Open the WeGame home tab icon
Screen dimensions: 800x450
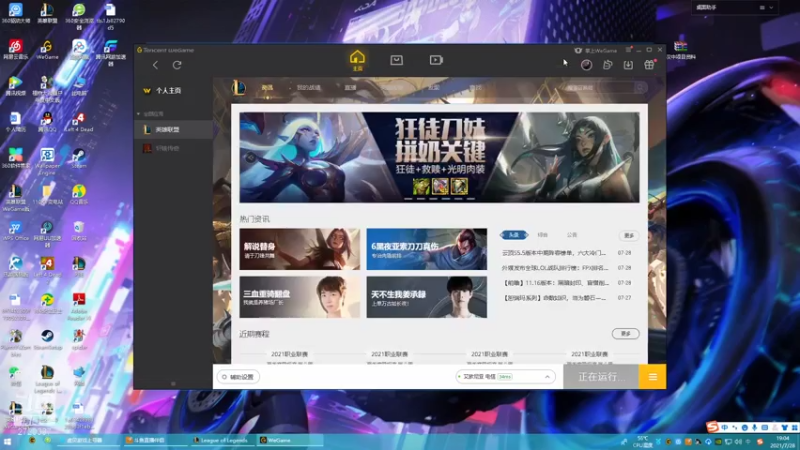pyautogui.click(x=357, y=60)
